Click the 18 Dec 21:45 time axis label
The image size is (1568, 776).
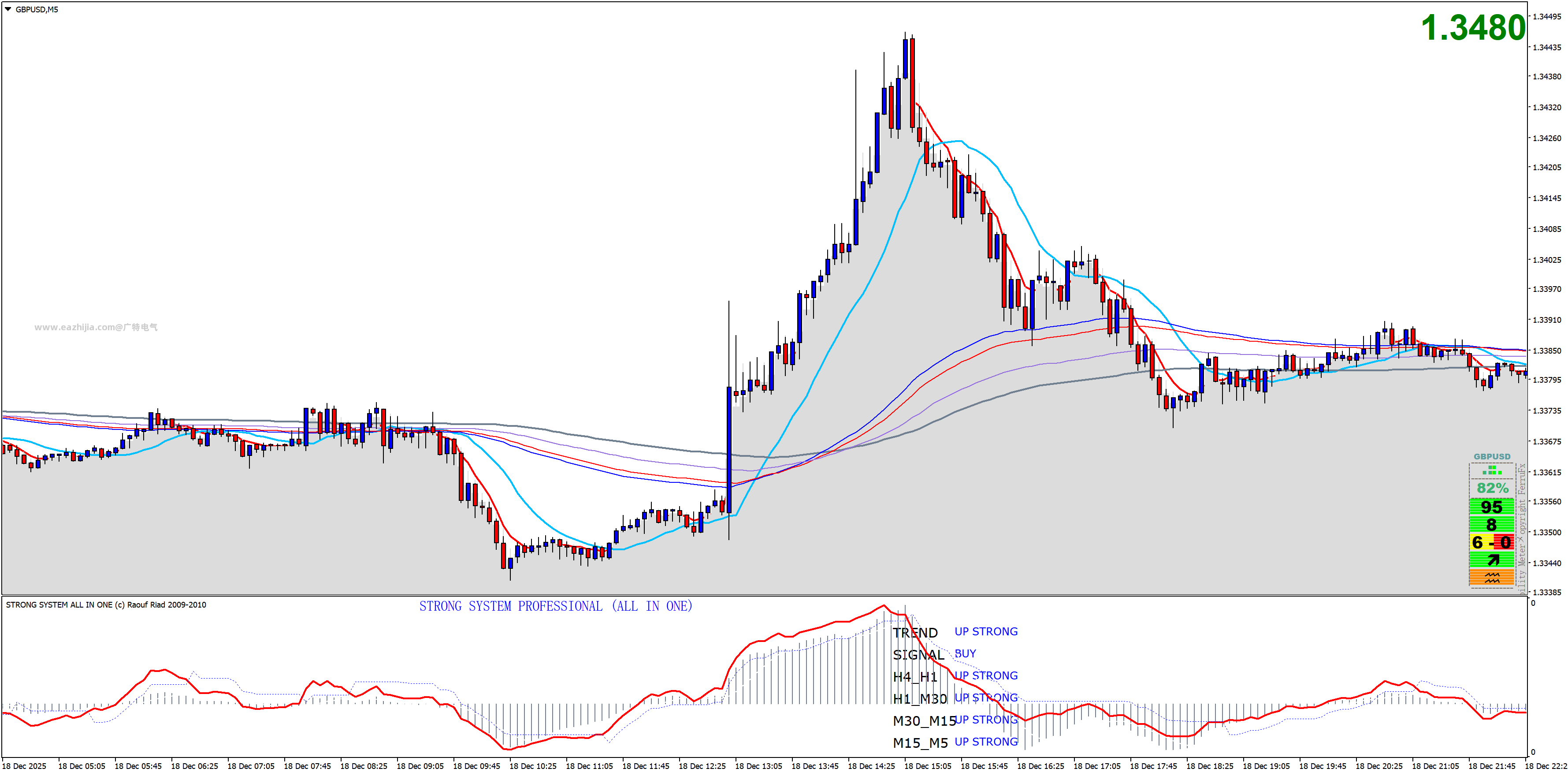[1493, 766]
